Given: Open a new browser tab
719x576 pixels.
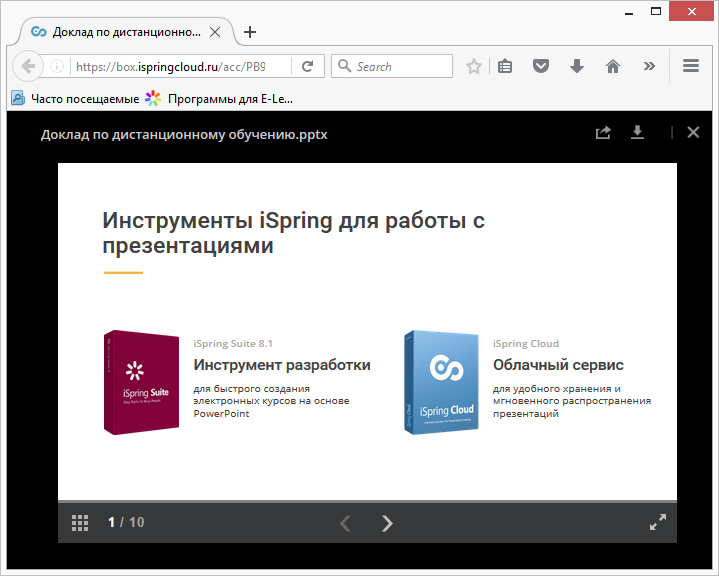Looking at the screenshot, I should [x=250, y=32].
